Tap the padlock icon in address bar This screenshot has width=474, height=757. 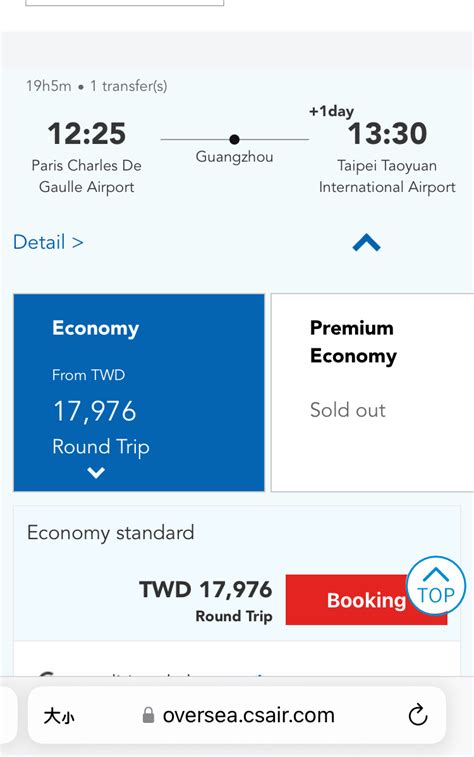(149, 715)
